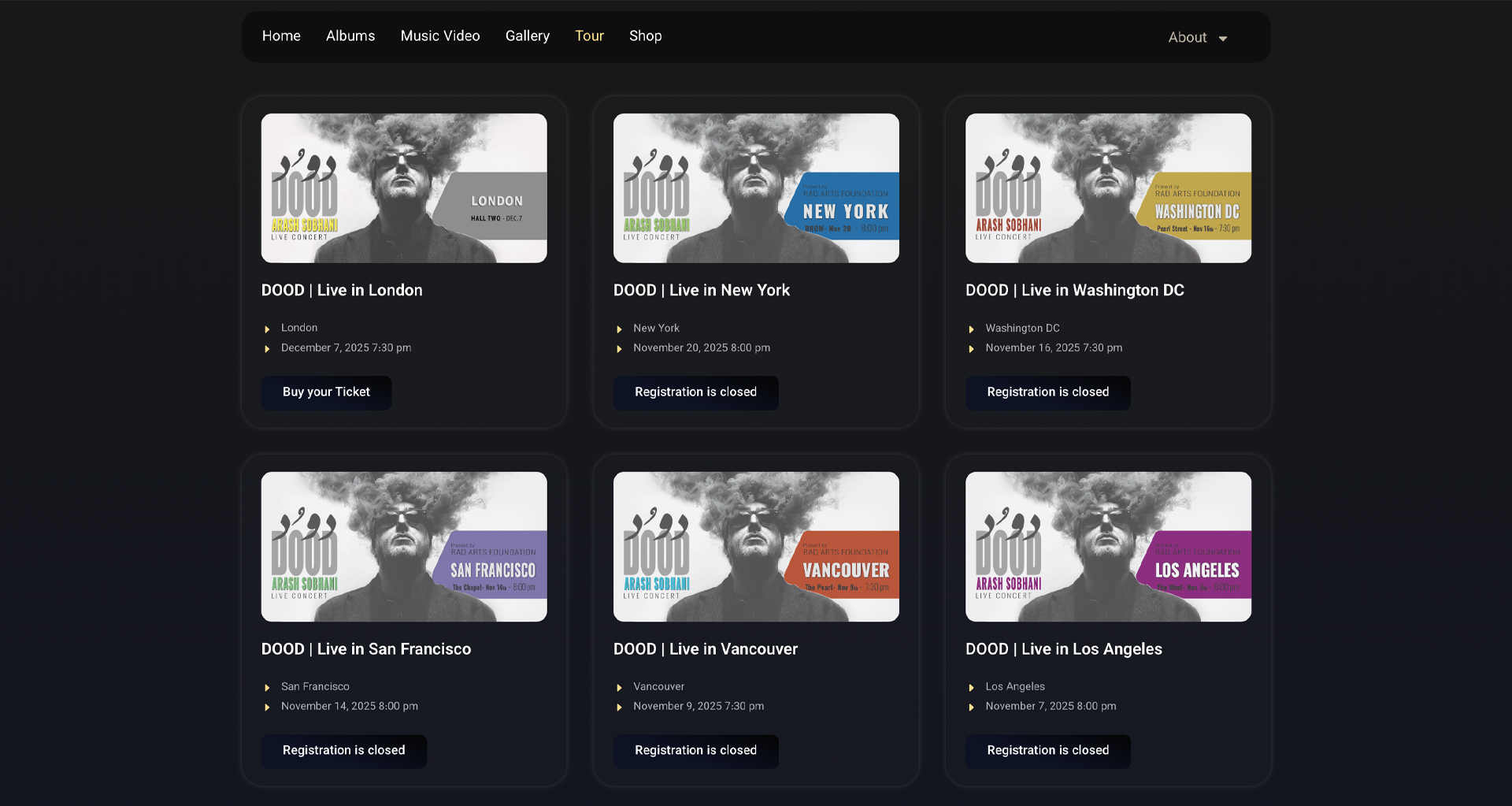Image resolution: width=1512 pixels, height=806 pixels.
Task: Go to the Shop page
Action: [645, 36]
